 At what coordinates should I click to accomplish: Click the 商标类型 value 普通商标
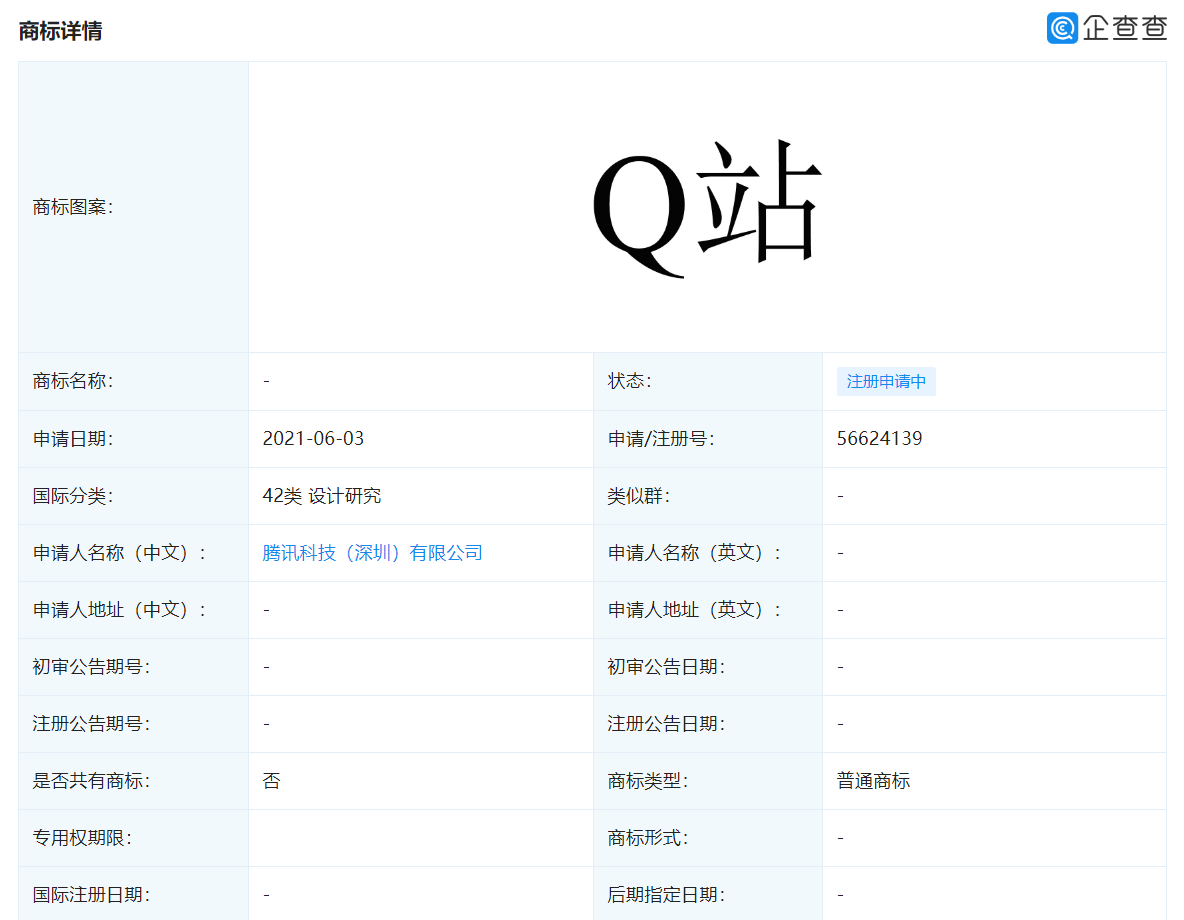pyautogui.click(x=869, y=780)
